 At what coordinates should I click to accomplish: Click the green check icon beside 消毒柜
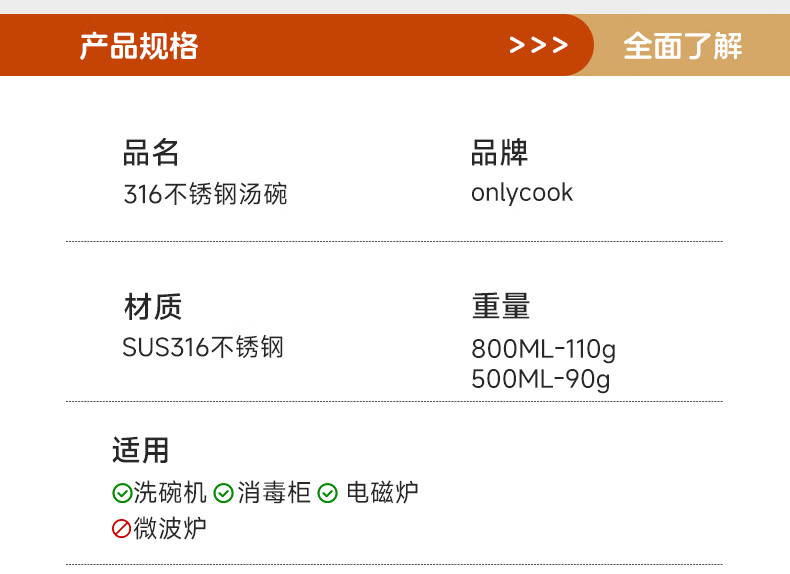coord(224,493)
